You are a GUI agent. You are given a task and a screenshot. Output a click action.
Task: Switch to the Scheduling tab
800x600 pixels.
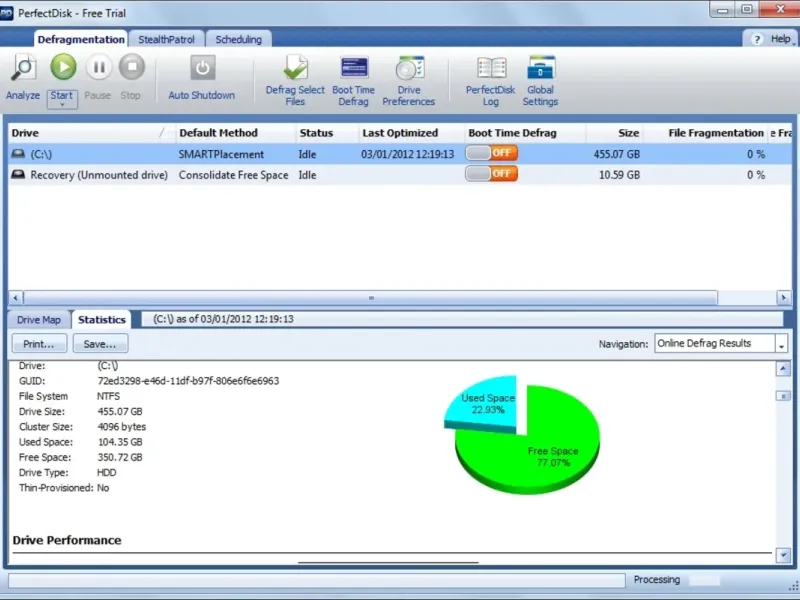click(x=238, y=39)
